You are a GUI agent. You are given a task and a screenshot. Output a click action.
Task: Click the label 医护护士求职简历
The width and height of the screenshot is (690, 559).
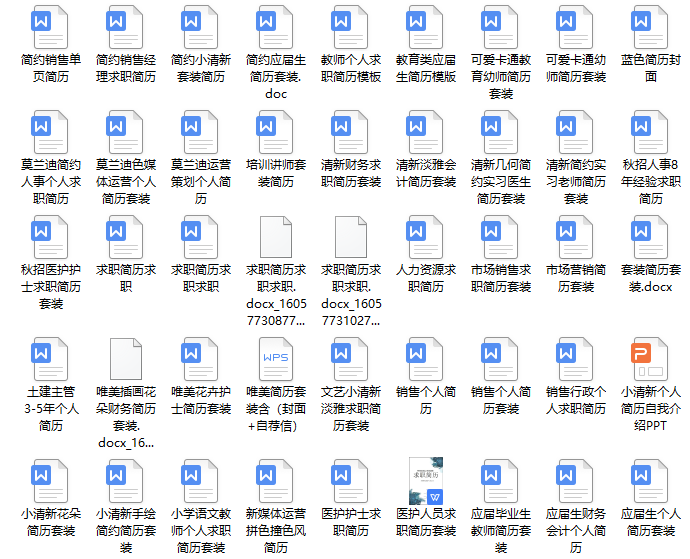351,522
